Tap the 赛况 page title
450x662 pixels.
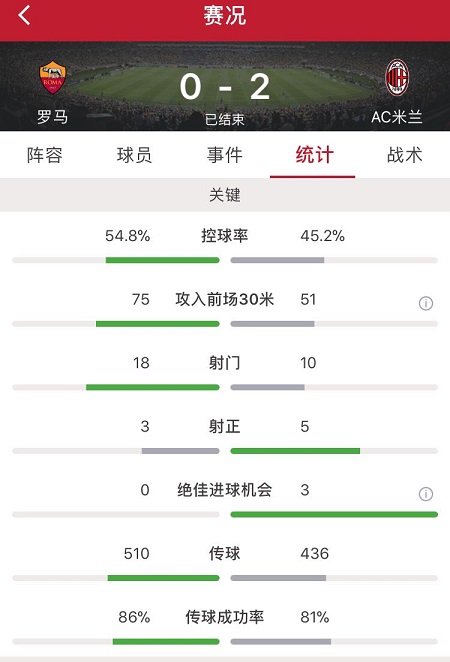coord(225,15)
